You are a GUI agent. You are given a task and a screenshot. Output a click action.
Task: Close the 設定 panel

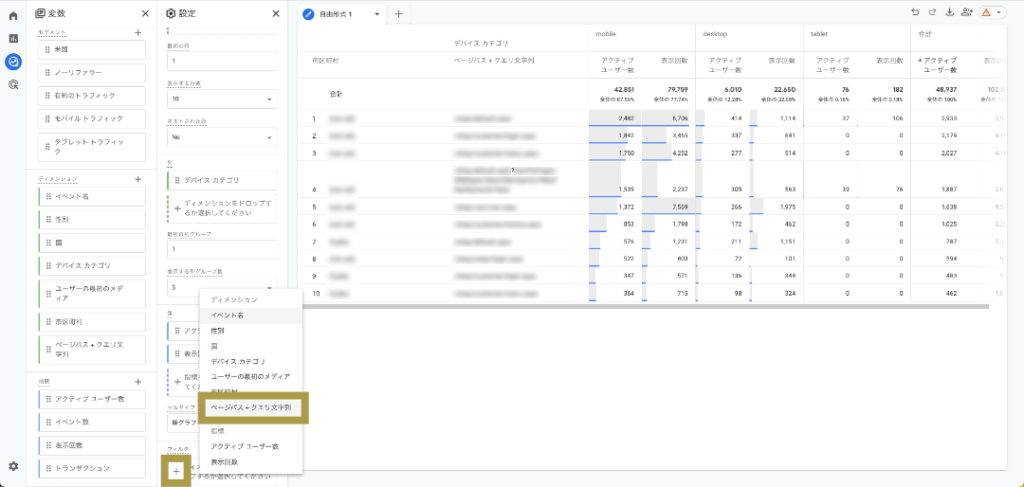coord(276,13)
